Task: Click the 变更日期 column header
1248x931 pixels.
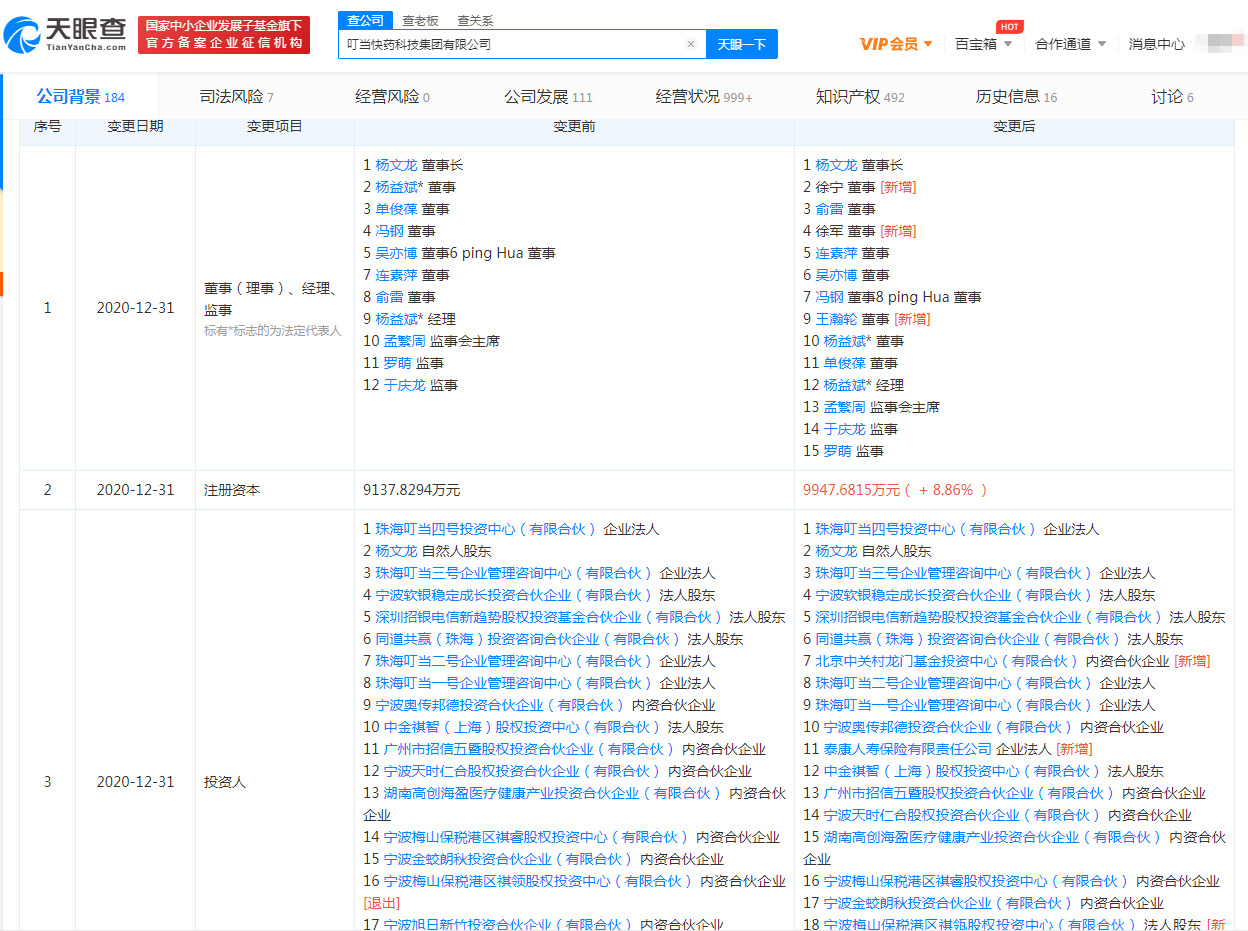Action: coord(135,126)
